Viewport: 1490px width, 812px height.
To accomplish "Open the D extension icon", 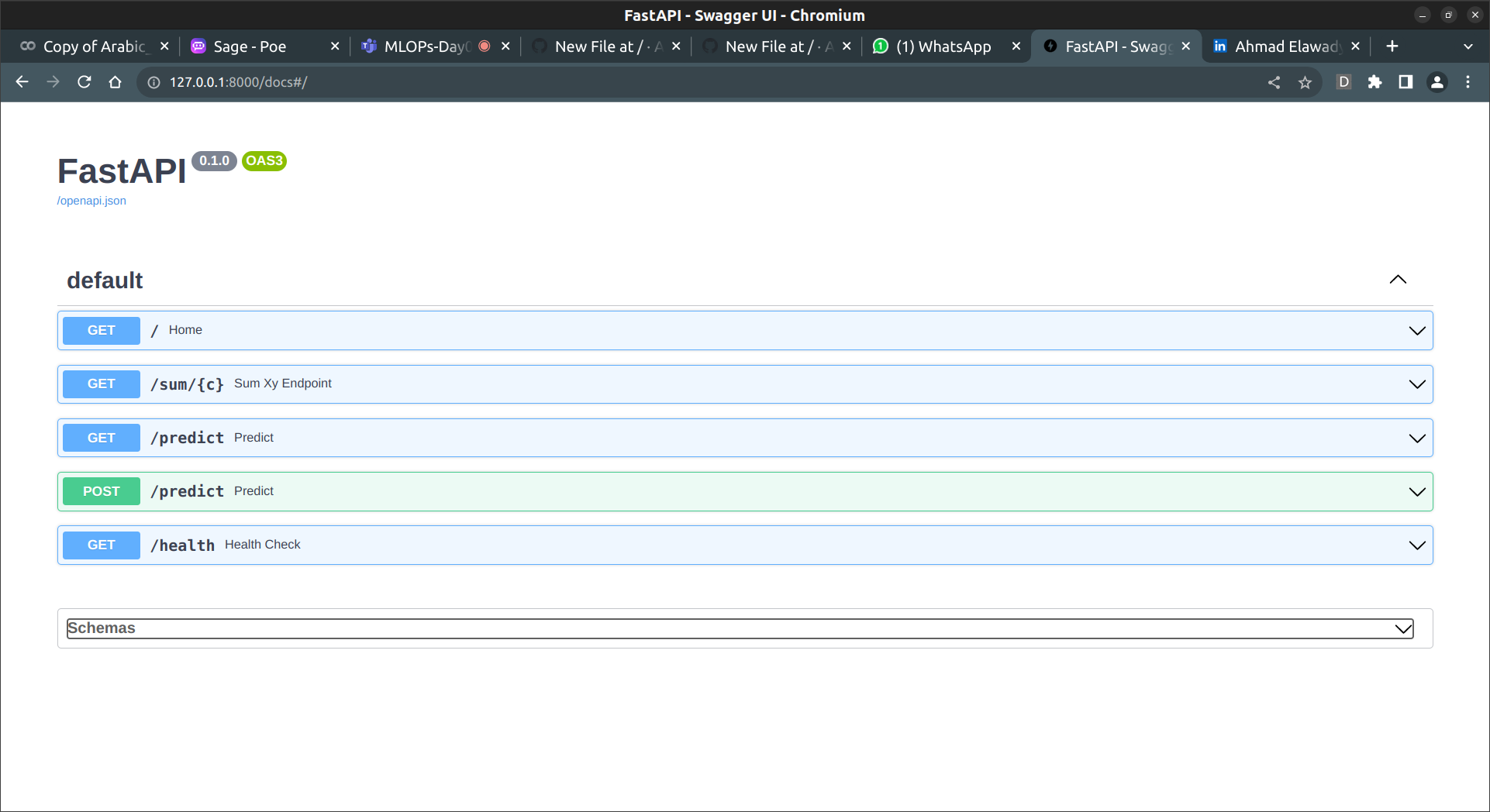I will coord(1343,82).
